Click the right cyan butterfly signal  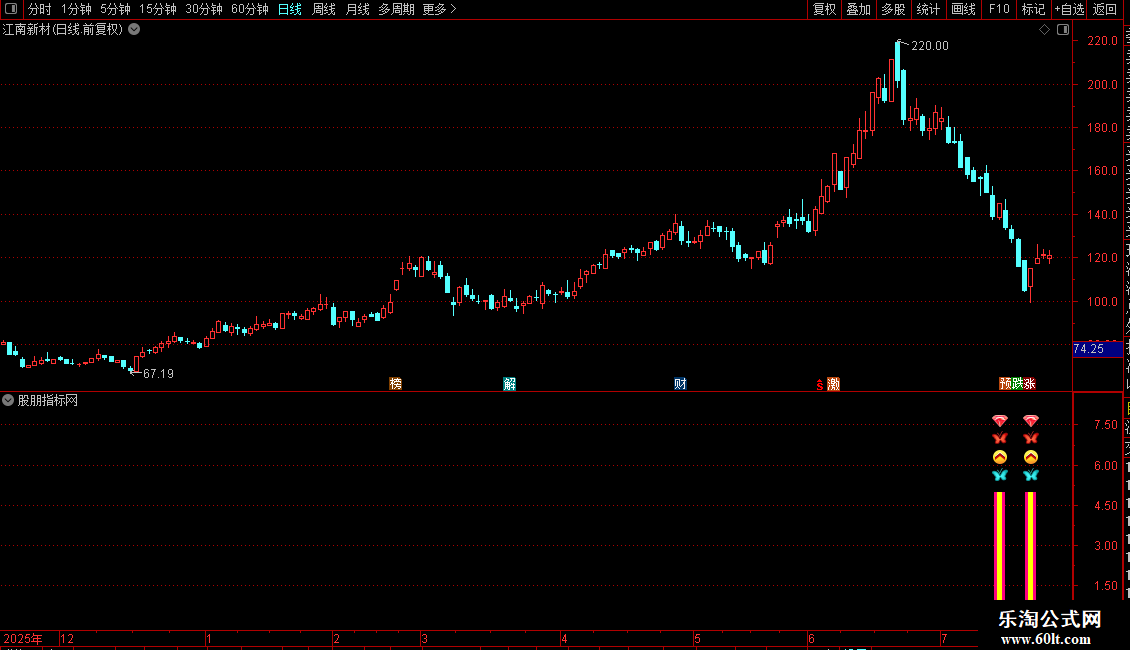(x=1031, y=475)
